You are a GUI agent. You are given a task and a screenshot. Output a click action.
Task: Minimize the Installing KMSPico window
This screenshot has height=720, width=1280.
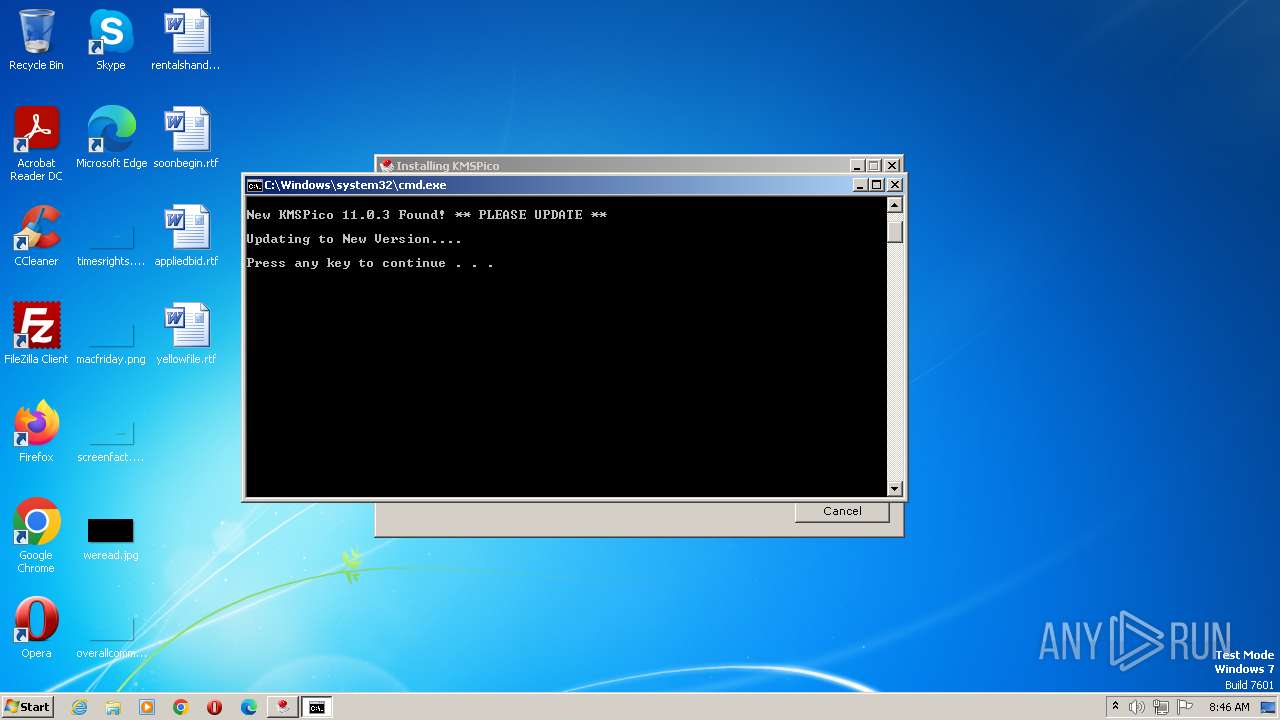[857, 166]
